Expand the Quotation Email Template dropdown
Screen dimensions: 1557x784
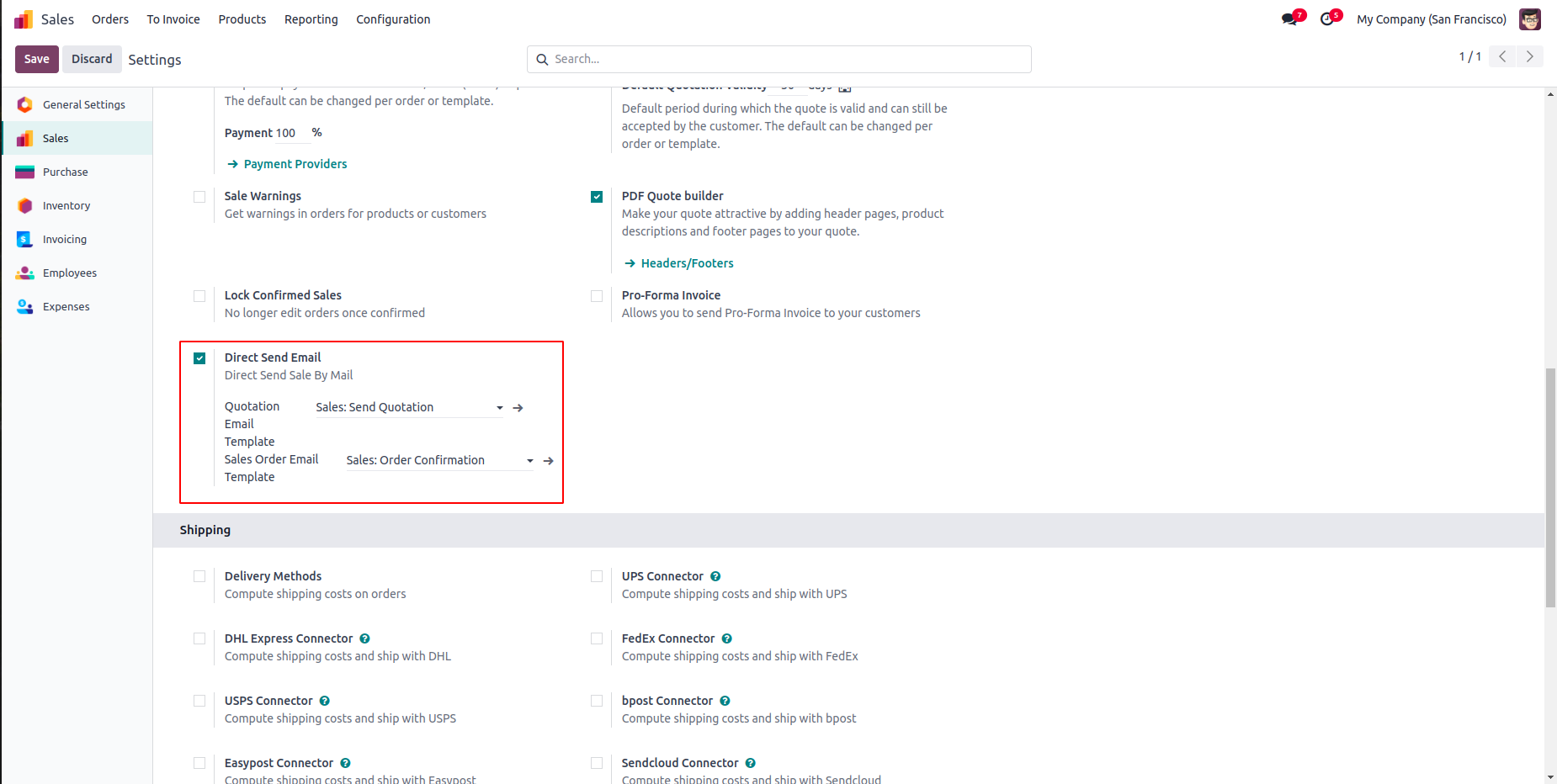click(x=499, y=408)
